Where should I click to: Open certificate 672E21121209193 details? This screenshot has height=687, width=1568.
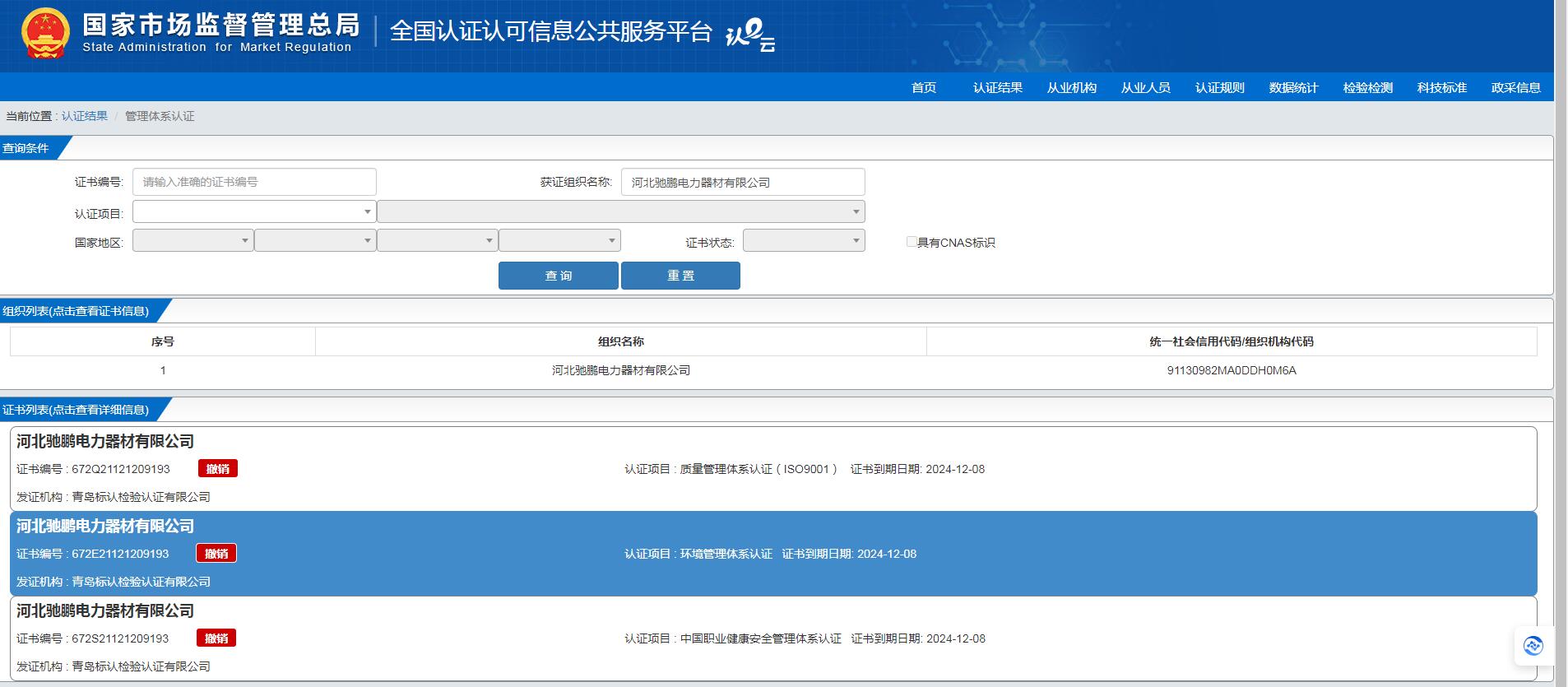(773, 554)
